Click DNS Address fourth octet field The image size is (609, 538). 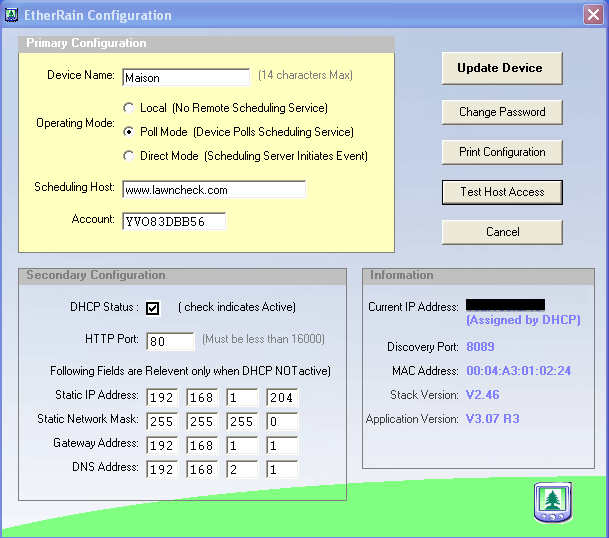tap(282, 469)
